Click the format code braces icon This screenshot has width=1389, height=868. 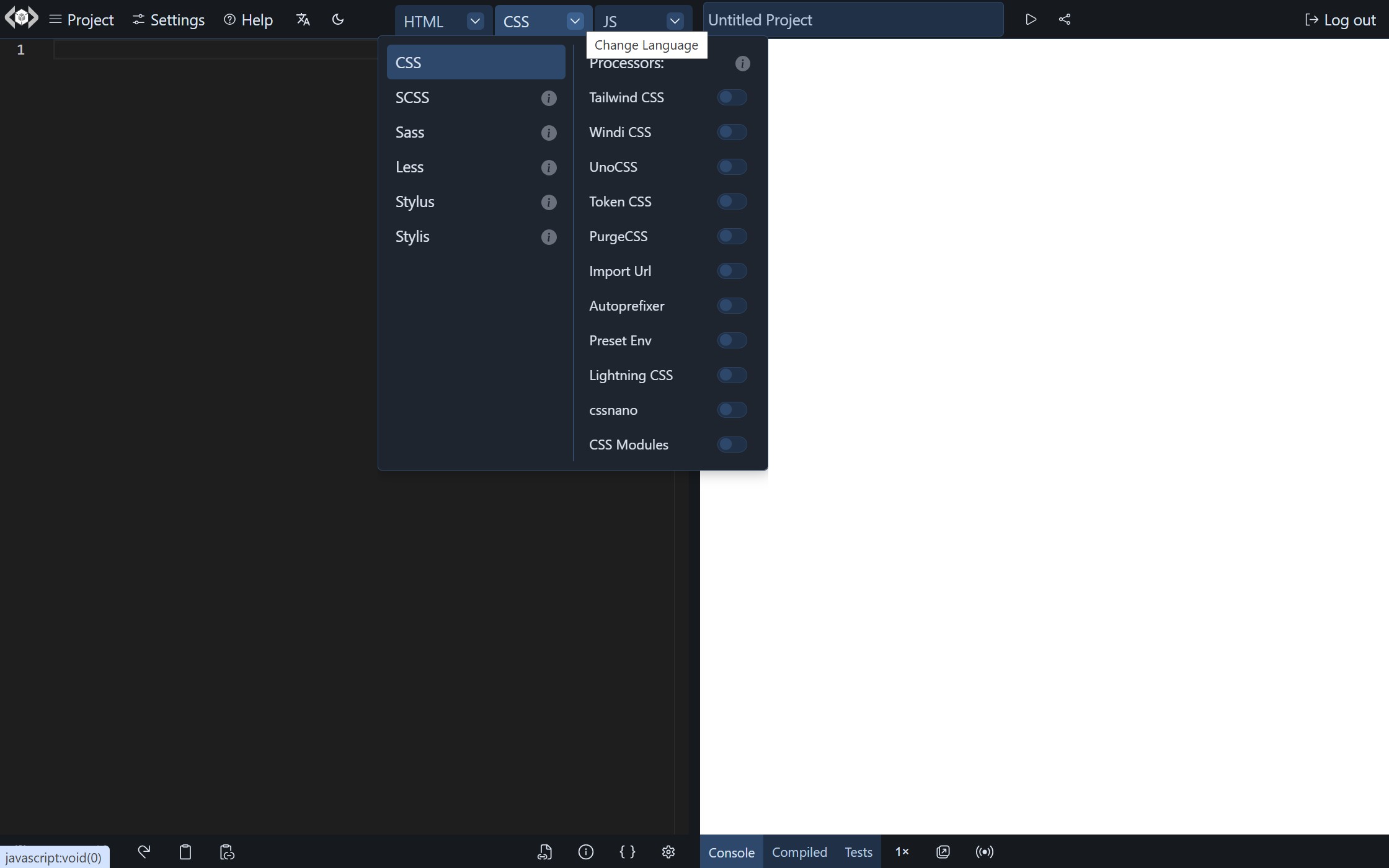[627, 852]
